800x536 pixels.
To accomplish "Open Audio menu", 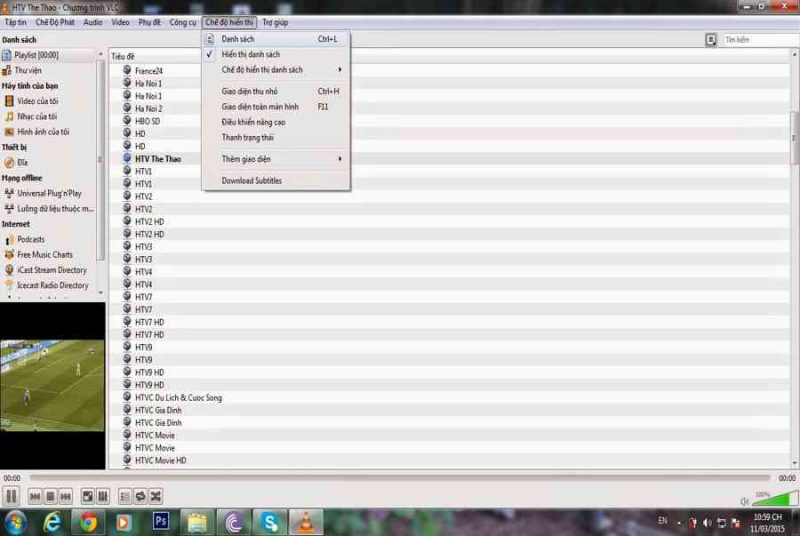I will (x=93, y=22).
